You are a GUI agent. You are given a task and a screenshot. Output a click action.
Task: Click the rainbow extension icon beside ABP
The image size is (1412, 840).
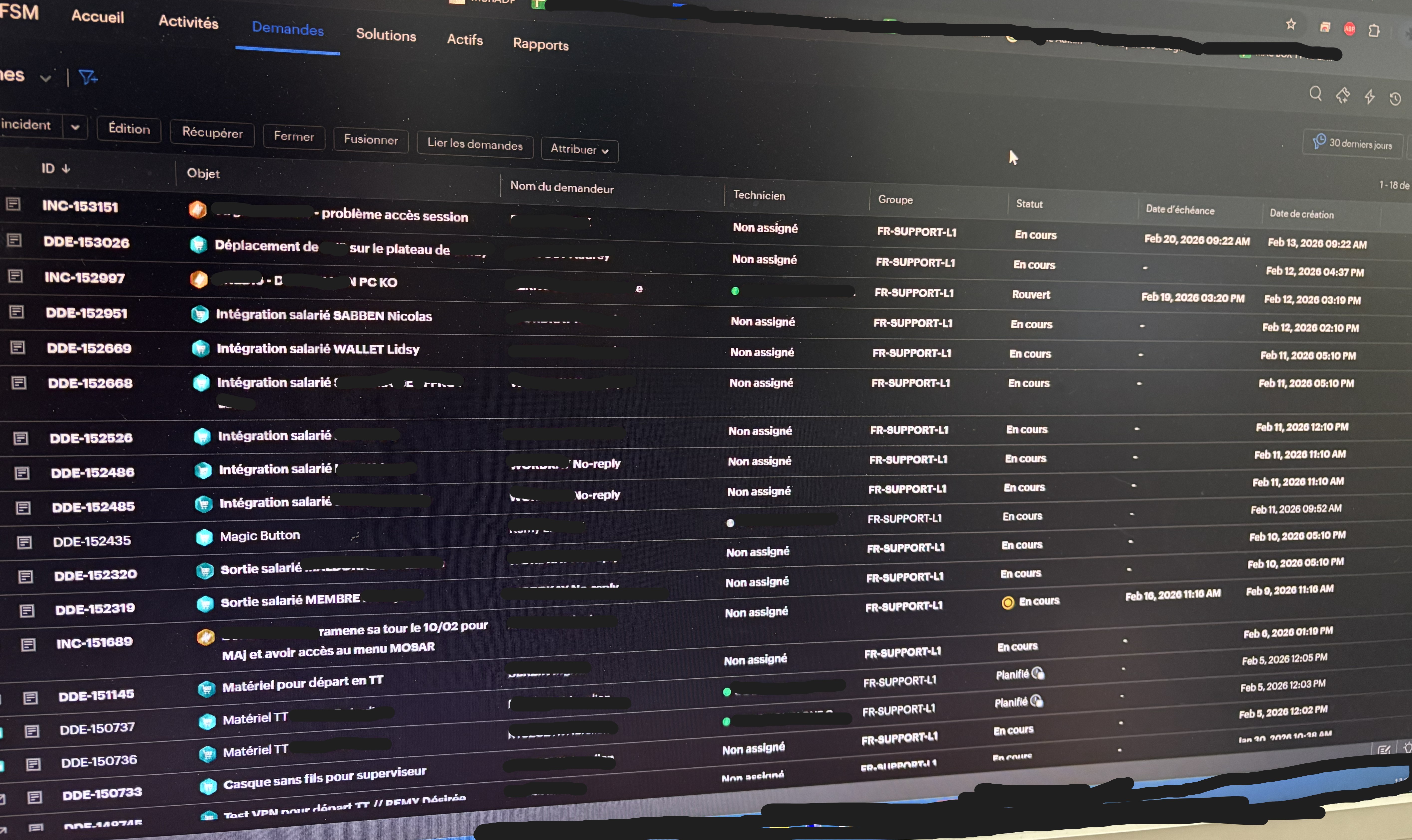[1325, 27]
